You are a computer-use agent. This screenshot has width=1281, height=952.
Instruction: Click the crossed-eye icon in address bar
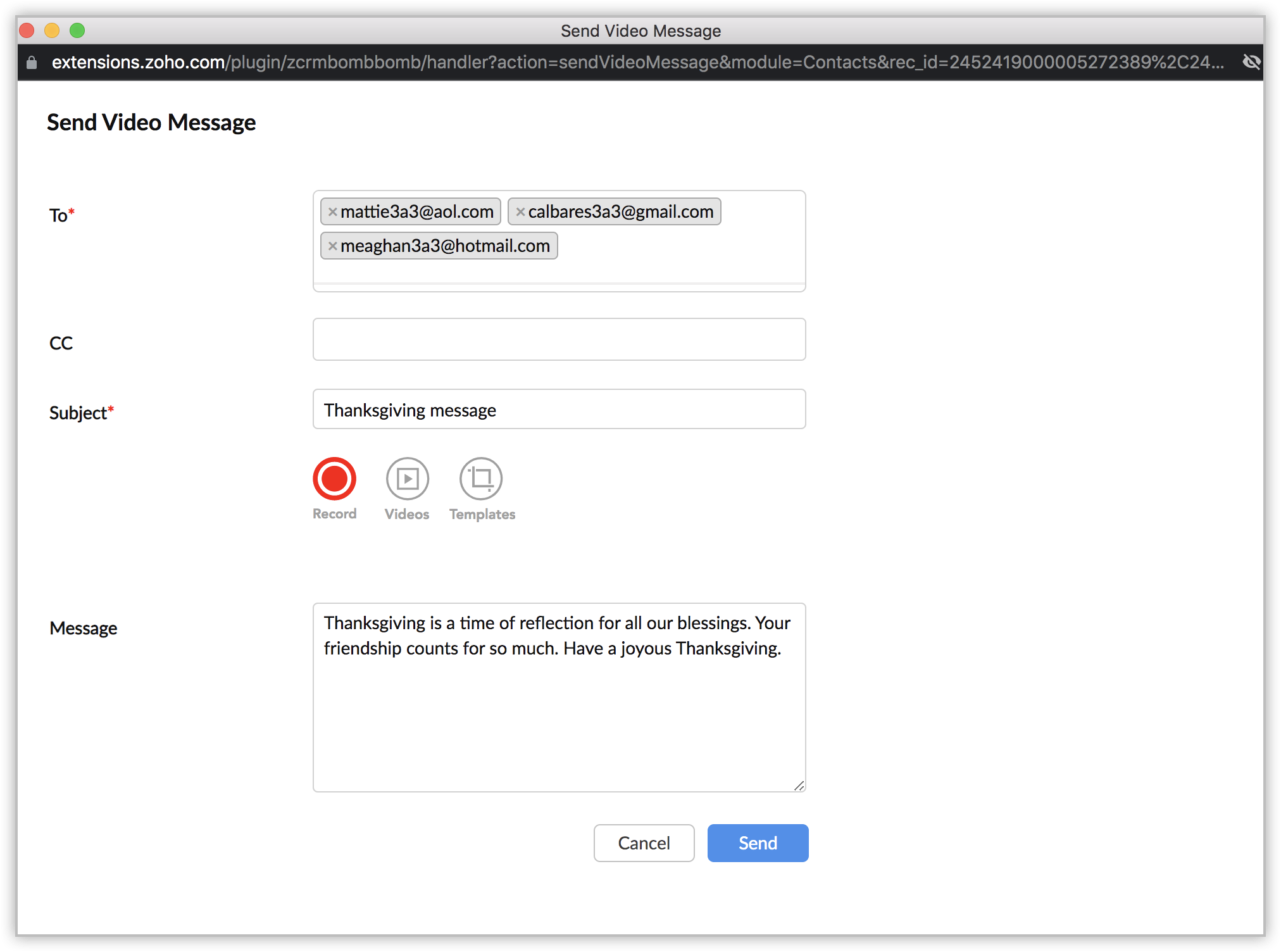pyautogui.click(x=1251, y=62)
